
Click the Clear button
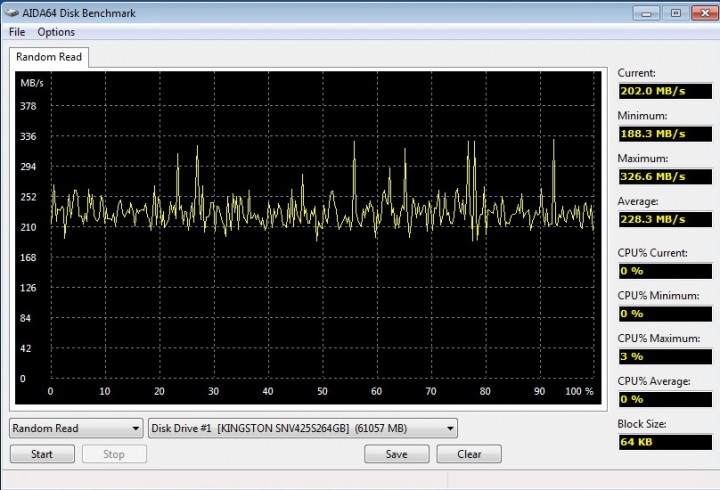click(469, 454)
